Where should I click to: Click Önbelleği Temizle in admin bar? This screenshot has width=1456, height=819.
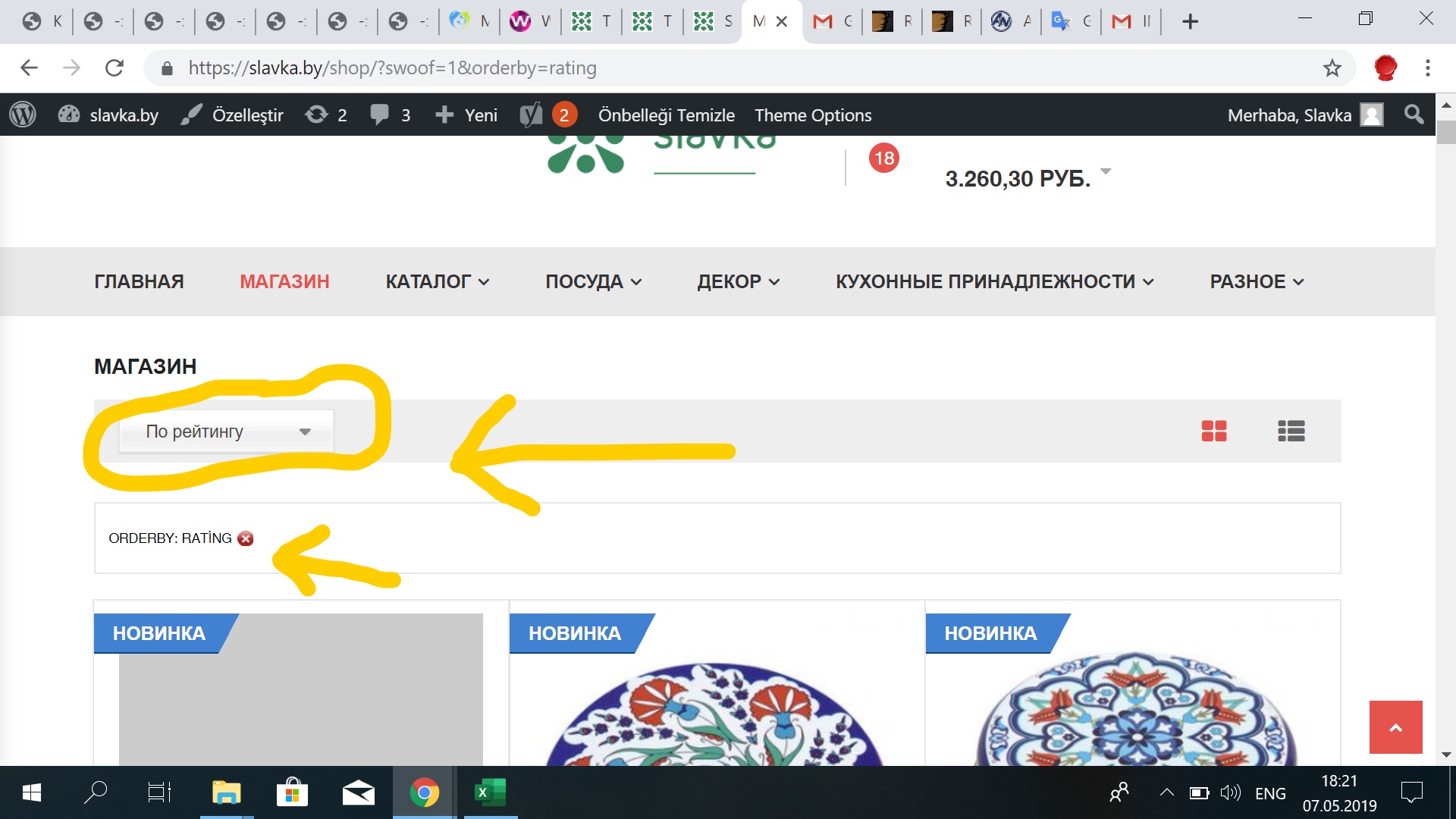(x=666, y=115)
